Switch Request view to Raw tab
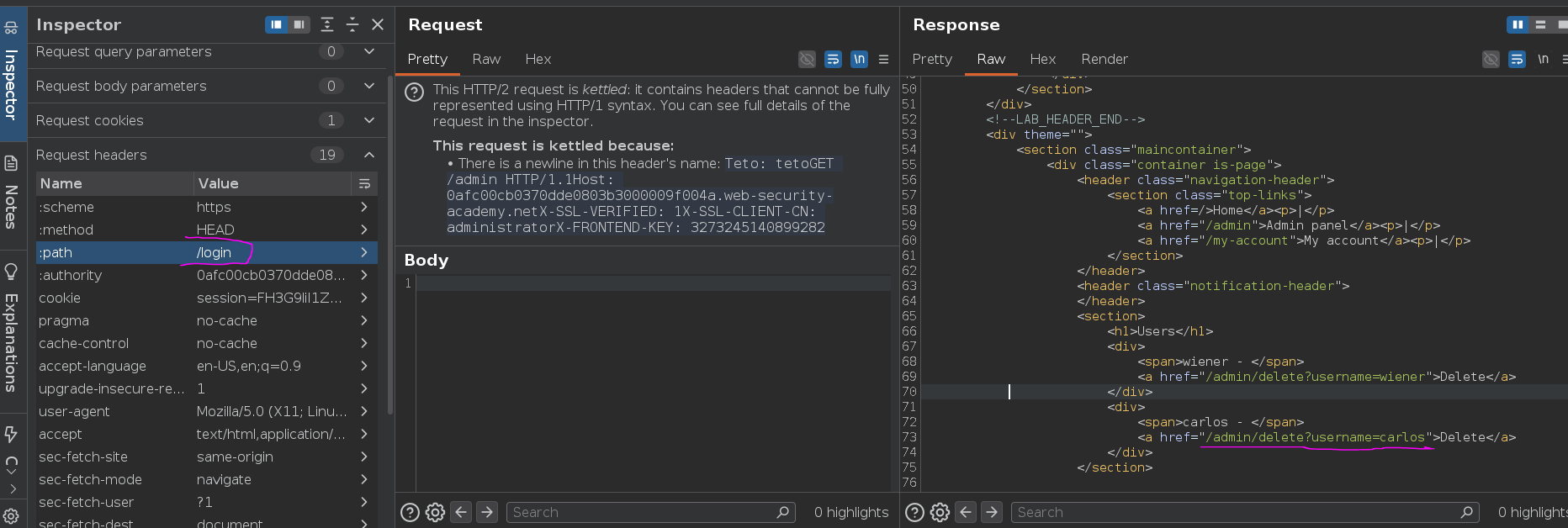 486,59
